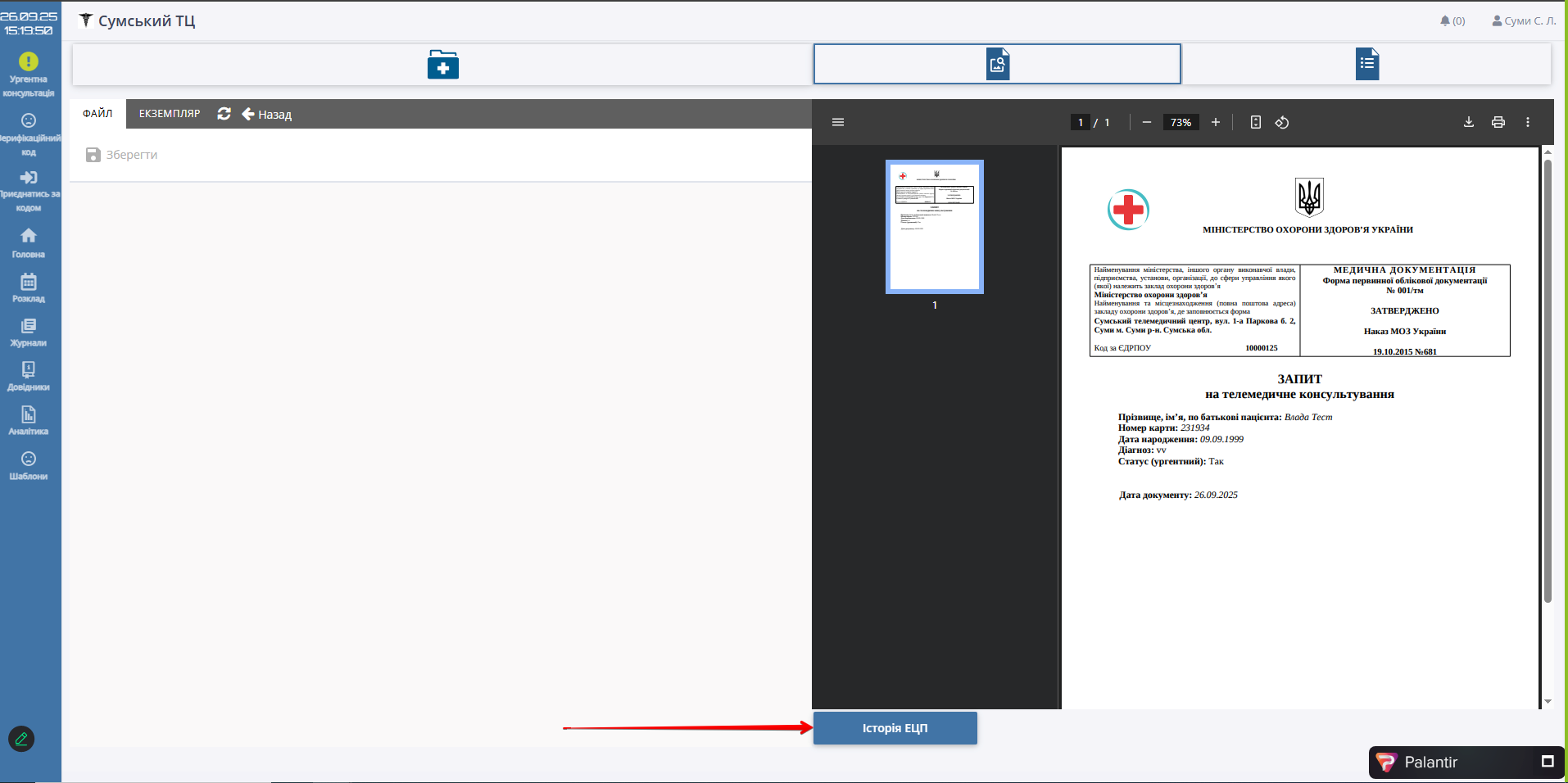This screenshot has width=1568, height=783.
Task: Open Ургентна консультація in sidebar
Action: coord(29,75)
